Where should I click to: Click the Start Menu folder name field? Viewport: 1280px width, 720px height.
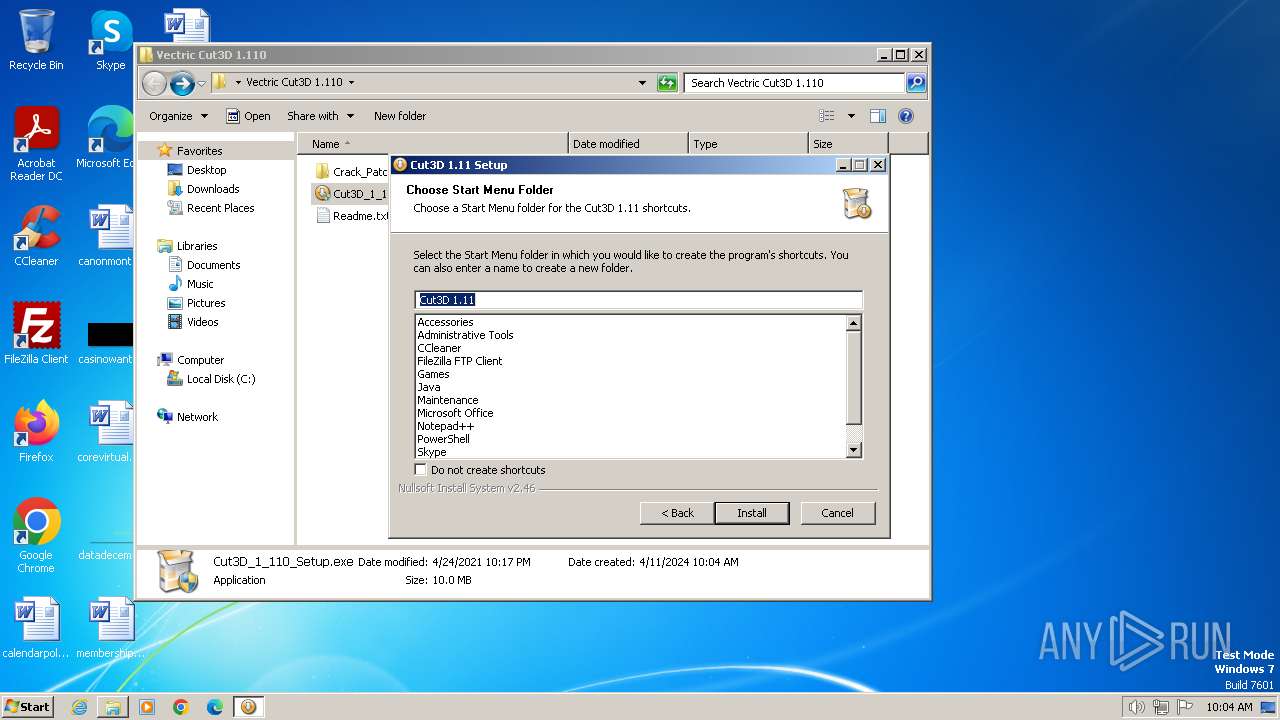pyautogui.click(x=638, y=300)
